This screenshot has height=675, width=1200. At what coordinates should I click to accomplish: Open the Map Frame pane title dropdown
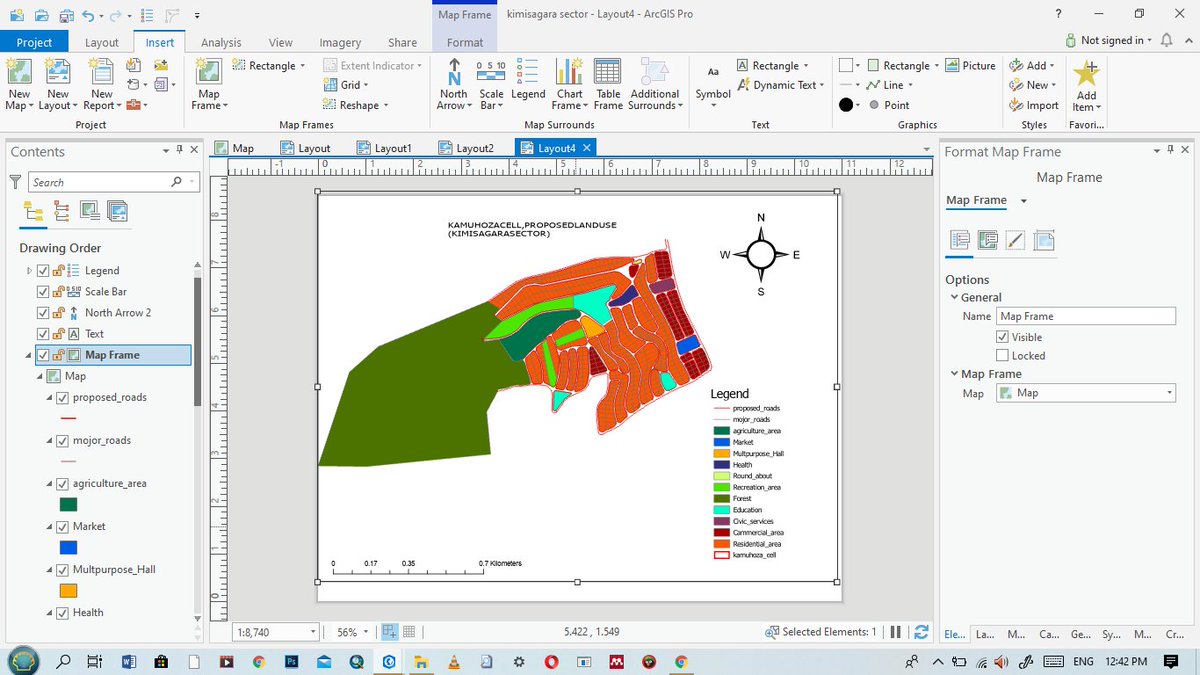(x=1023, y=200)
